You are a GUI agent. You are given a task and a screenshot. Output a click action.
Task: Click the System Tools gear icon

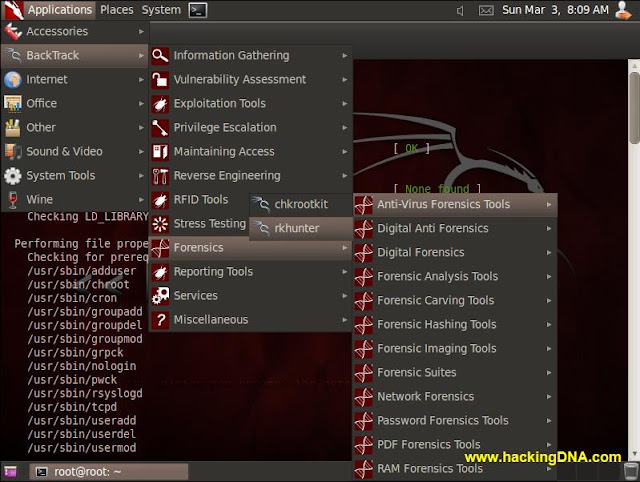tap(13, 176)
